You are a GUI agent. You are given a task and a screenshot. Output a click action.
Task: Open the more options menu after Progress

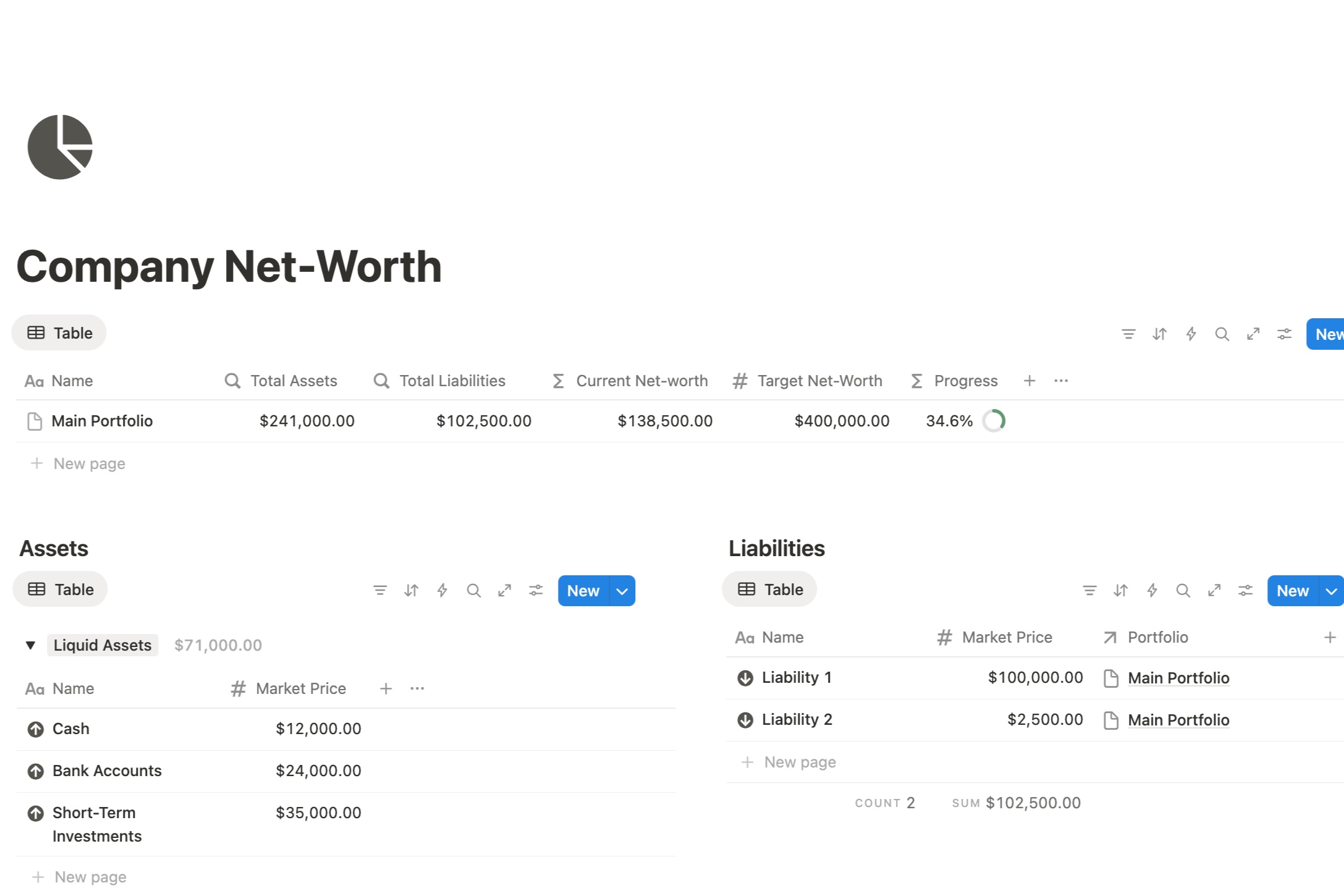click(1061, 381)
